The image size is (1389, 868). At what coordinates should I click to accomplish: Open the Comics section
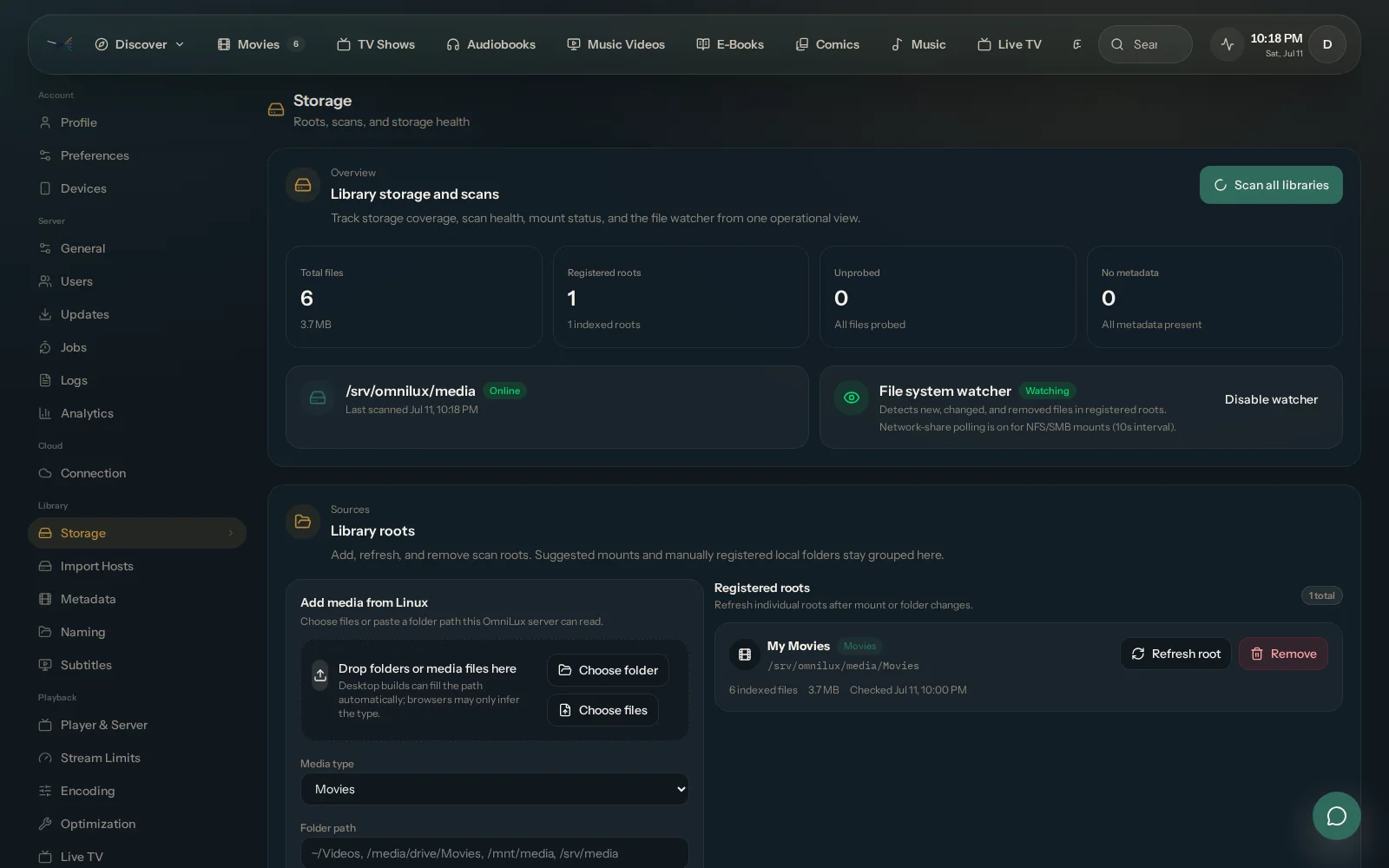click(x=827, y=44)
